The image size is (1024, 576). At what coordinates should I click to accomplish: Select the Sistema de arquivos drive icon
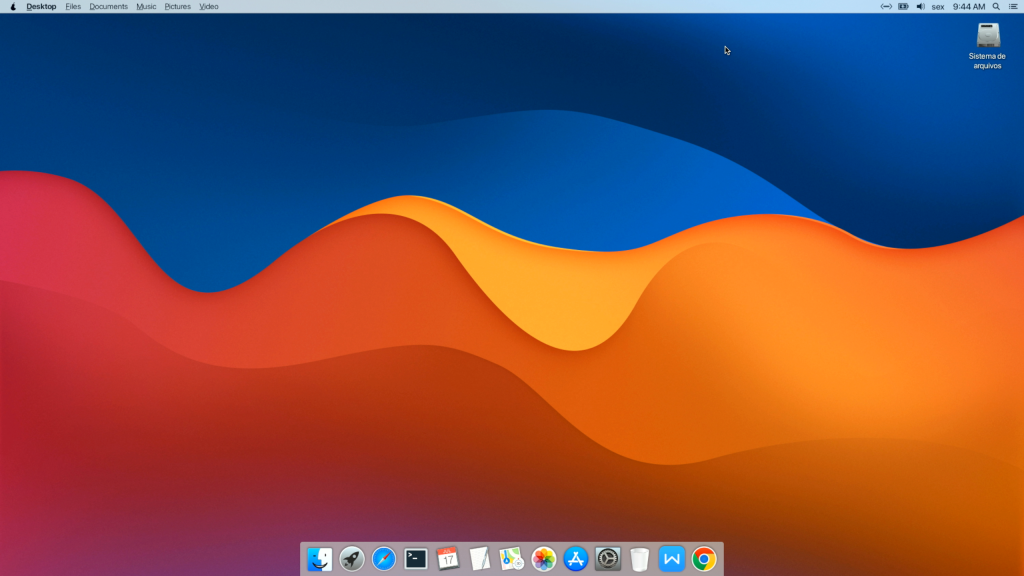point(988,37)
